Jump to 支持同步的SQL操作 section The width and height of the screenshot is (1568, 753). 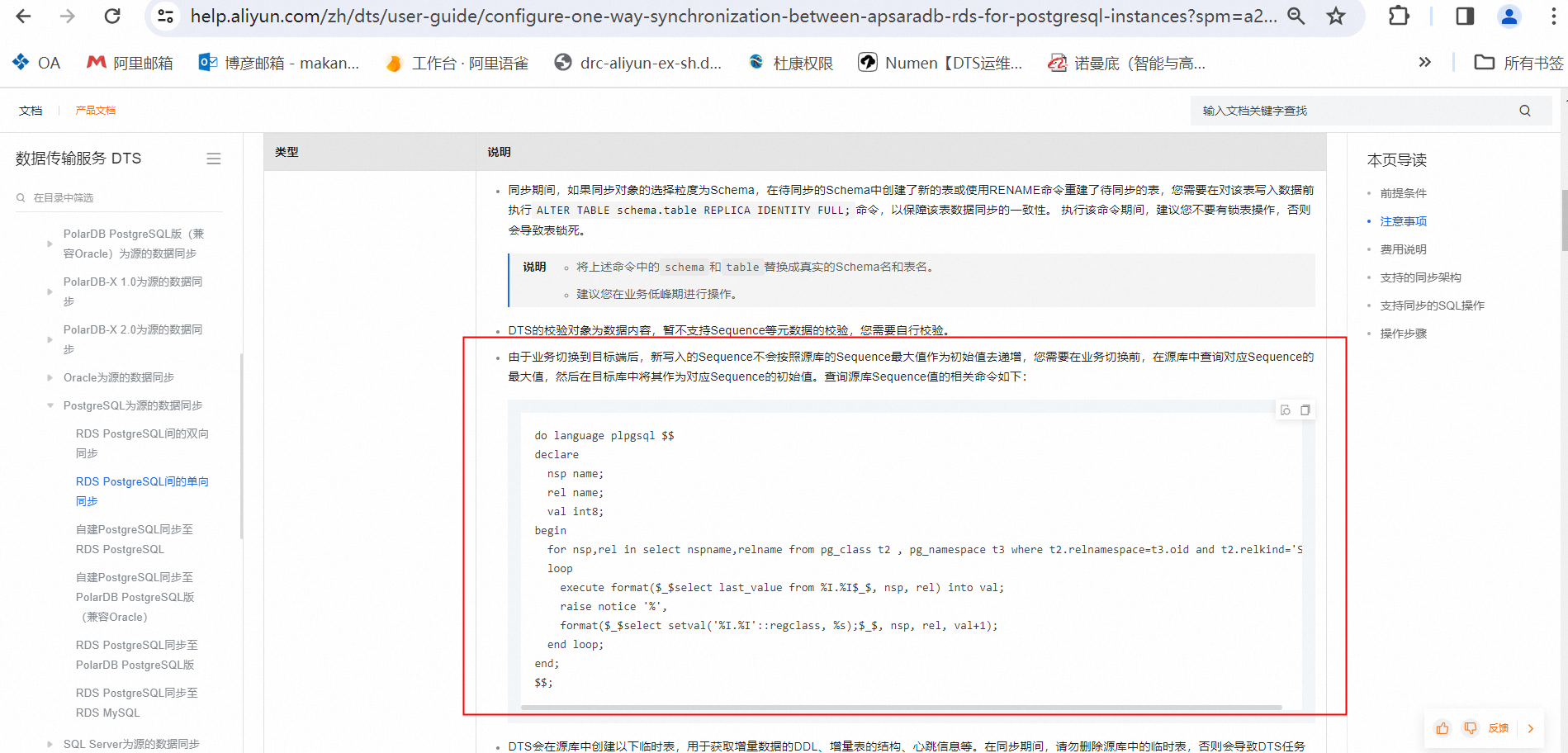[x=1433, y=305]
